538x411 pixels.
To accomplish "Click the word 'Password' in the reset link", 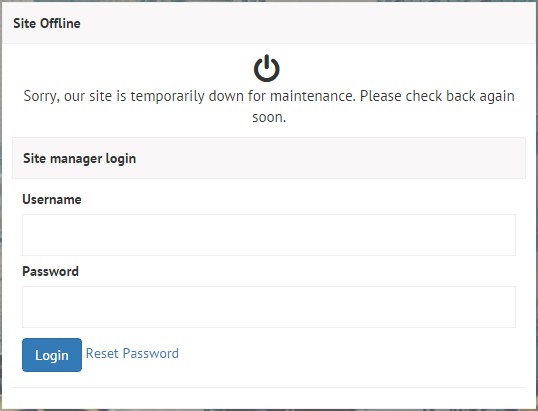I will pyautogui.click(x=151, y=353).
